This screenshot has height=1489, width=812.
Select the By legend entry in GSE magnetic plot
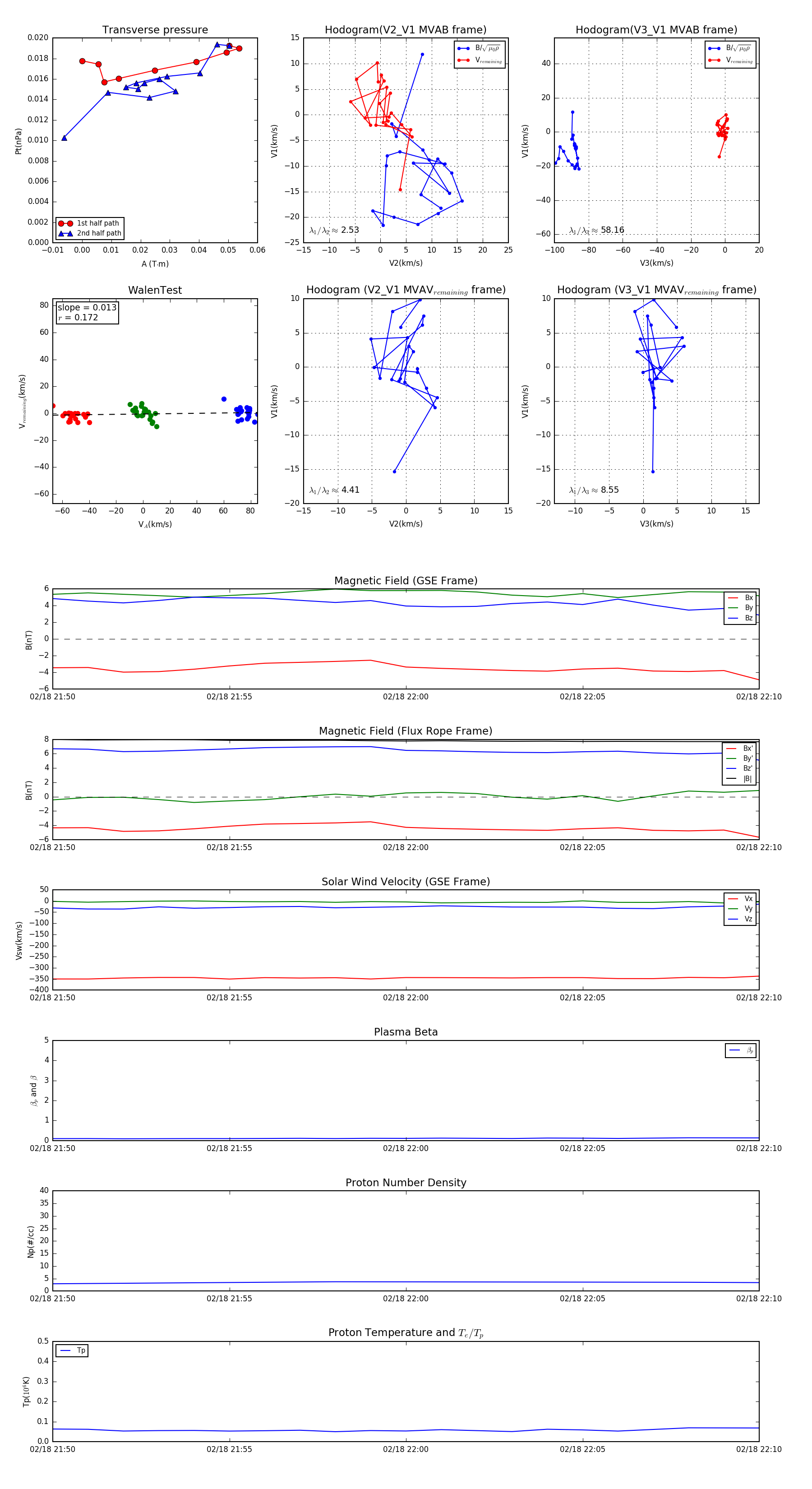coord(740,608)
